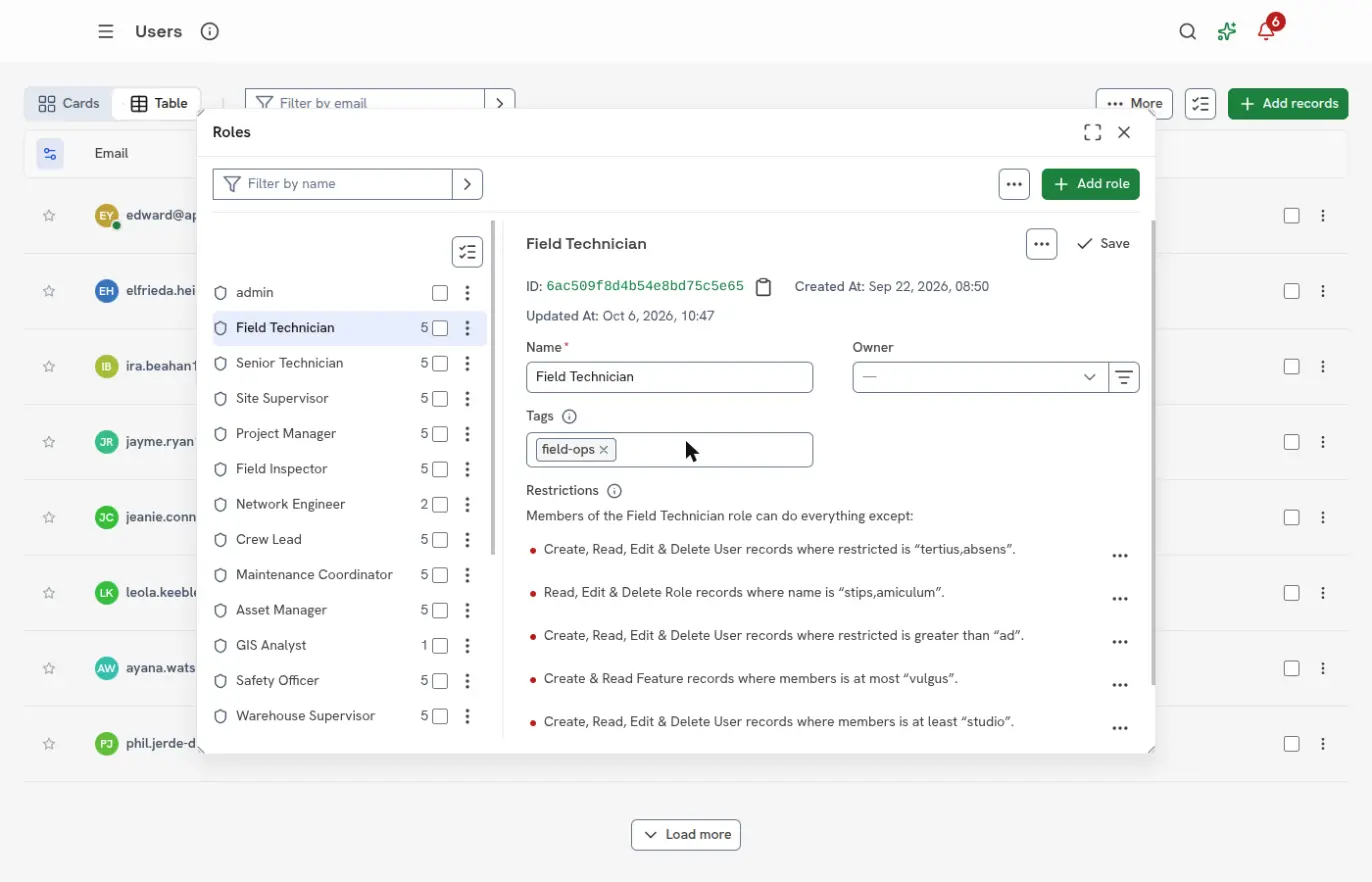Apply the Filter by name arrow
Screen dimensions: 1372x882
pos(467,184)
